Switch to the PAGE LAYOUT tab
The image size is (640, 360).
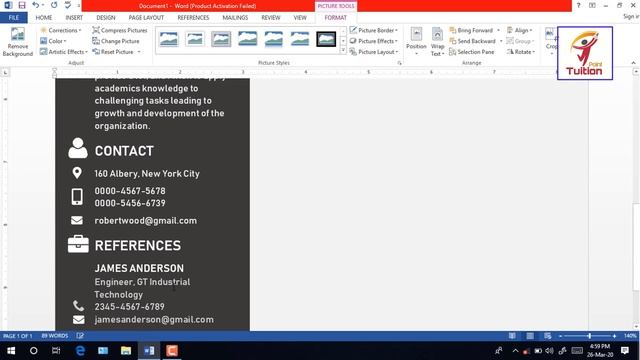[146, 18]
